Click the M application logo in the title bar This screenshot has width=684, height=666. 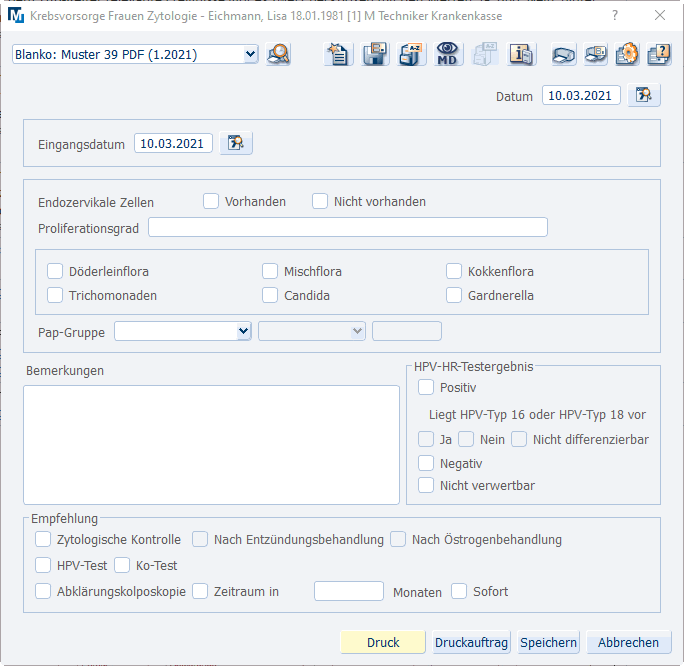pyautogui.click(x=16, y=16)
